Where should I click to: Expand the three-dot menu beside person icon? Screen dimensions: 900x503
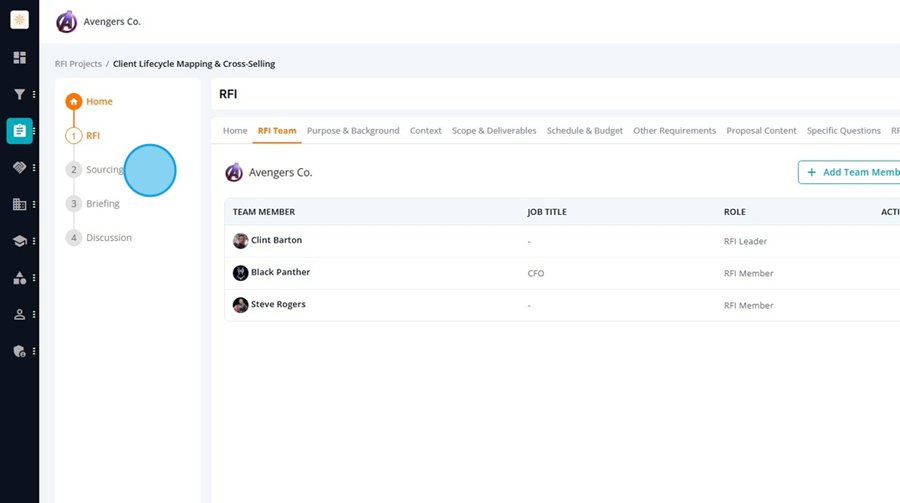coord(34,315)
